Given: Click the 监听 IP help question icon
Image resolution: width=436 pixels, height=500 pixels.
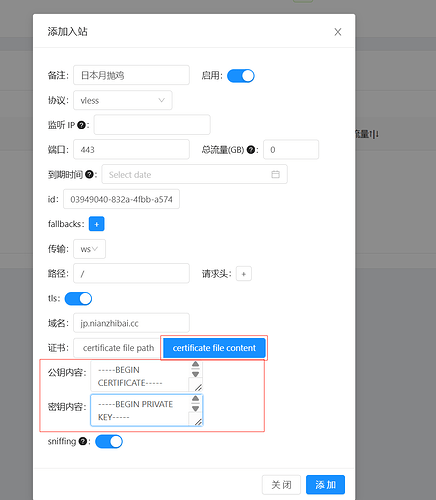Looking at the screenshot, I should pyautogui.click(x=81, y=125).
